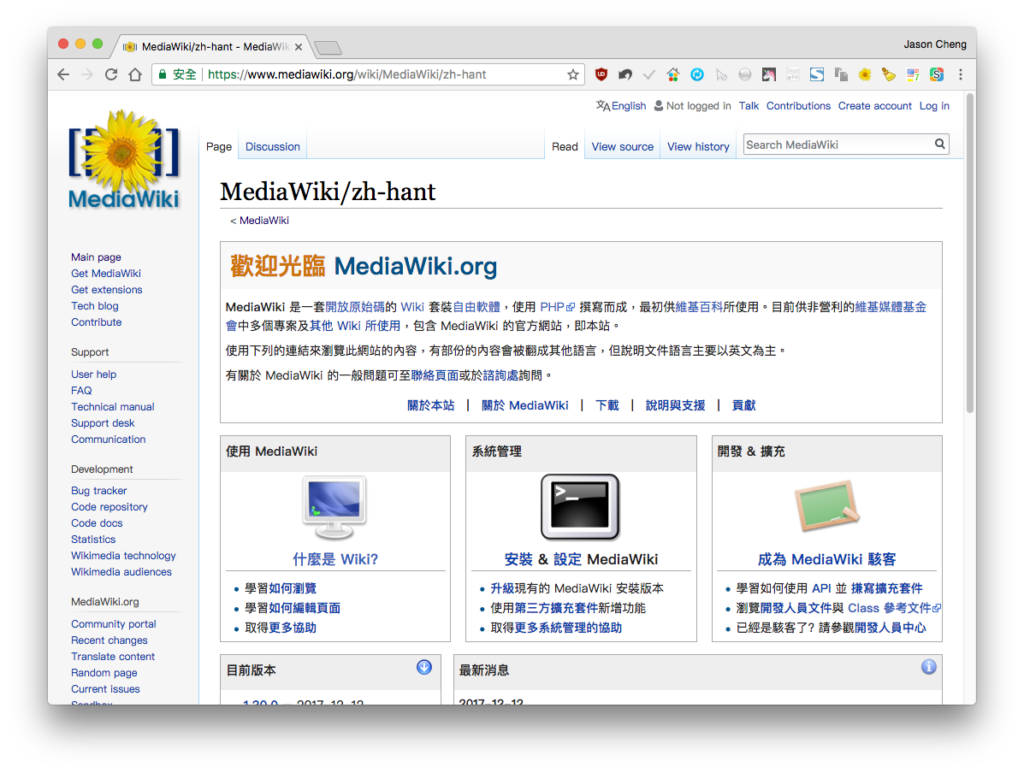Click the broom cleaner extension icon
Viewport: 1024px width, 773px height.
(x=888, y=74)
